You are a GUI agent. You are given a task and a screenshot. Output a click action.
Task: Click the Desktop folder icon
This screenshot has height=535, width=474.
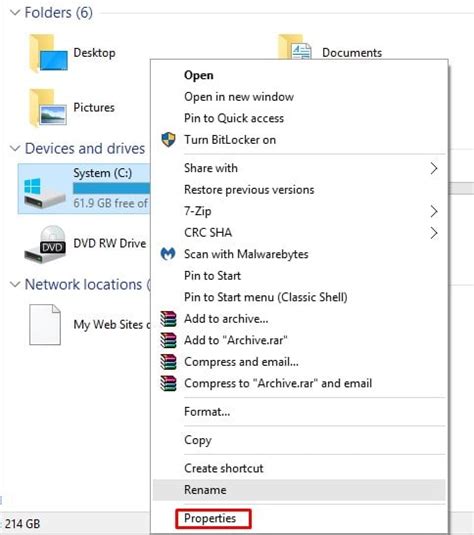48,54
